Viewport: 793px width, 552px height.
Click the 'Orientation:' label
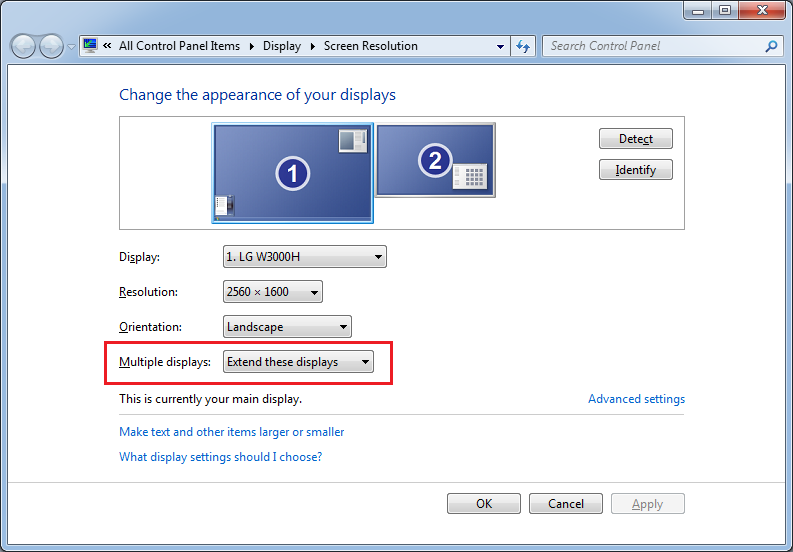(150, 327)
